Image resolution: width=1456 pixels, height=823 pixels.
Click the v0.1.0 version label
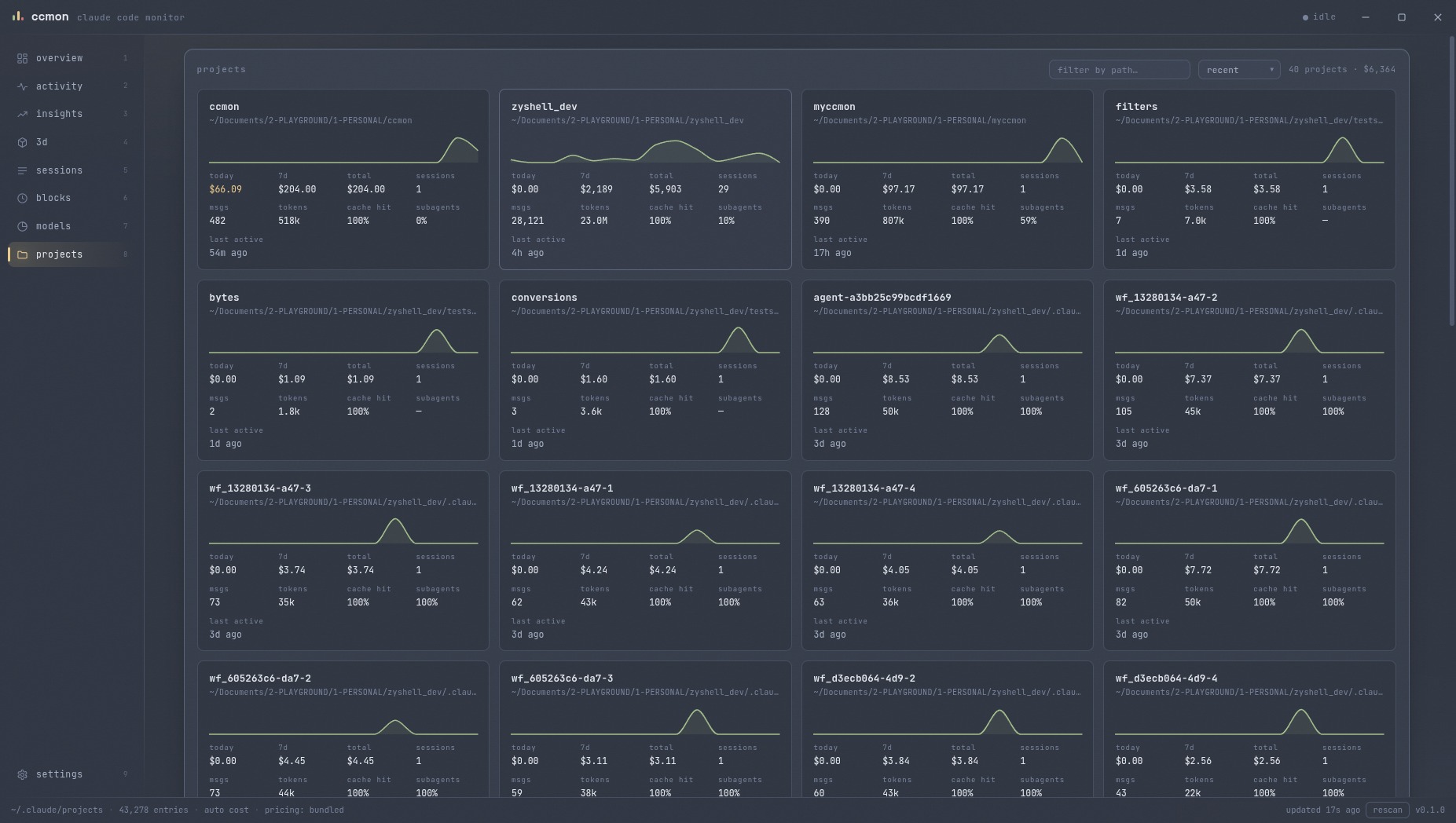coord(1430,810)
